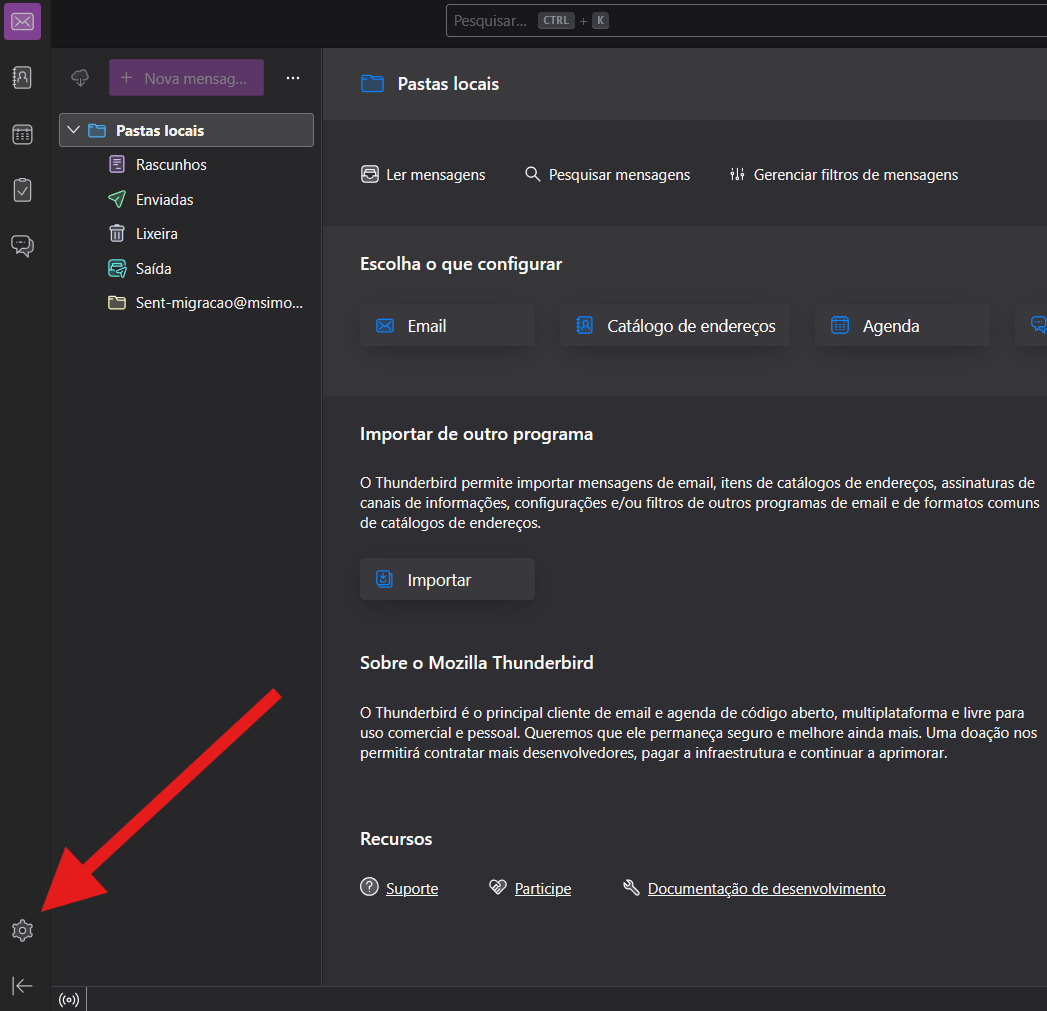Open the Chat sidebar icon

pyautogui.click(x=22, y=246)
